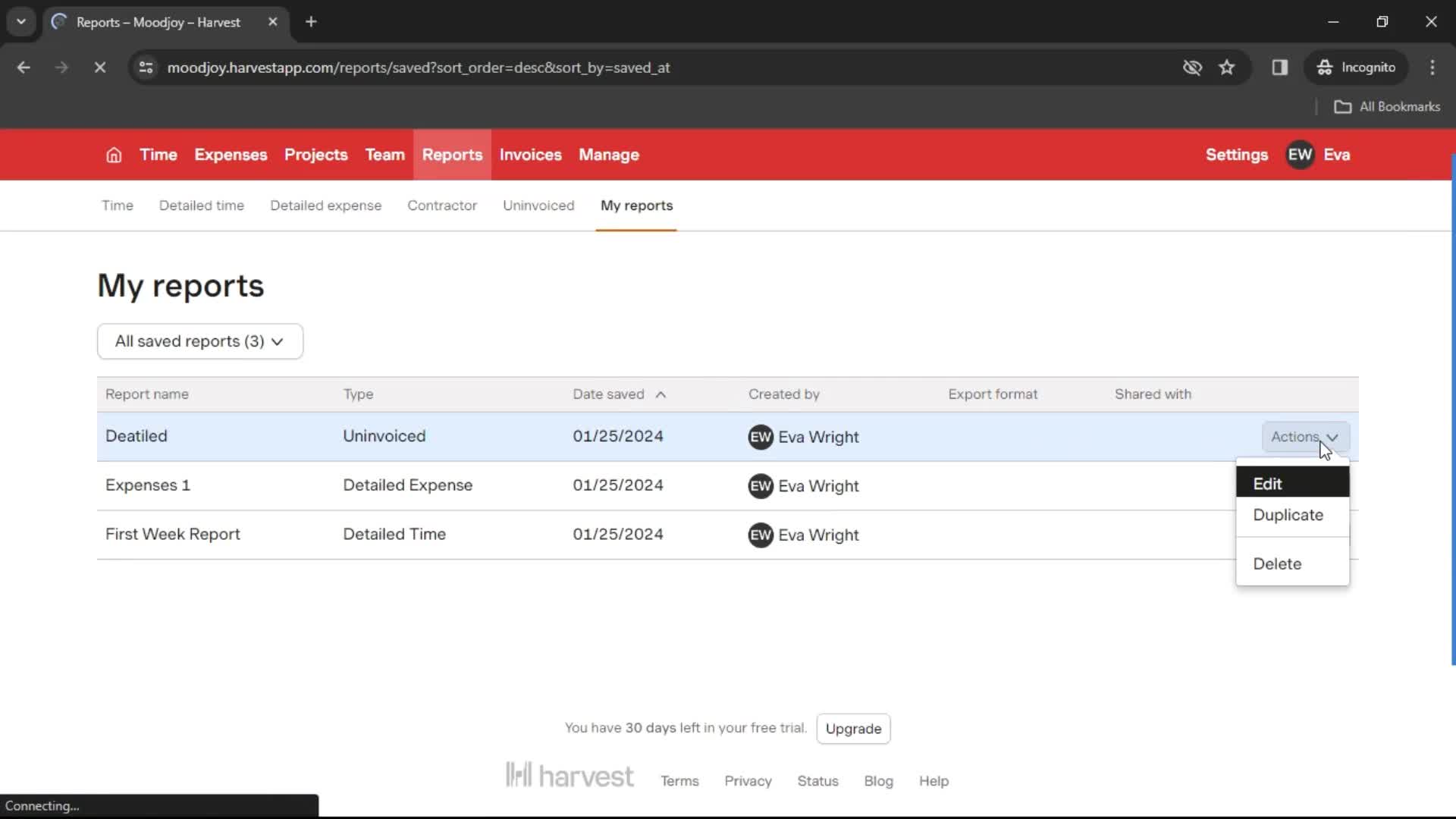
Task: Toggle Actions dropdown for Deatiled report
Action: (1305, 437)
